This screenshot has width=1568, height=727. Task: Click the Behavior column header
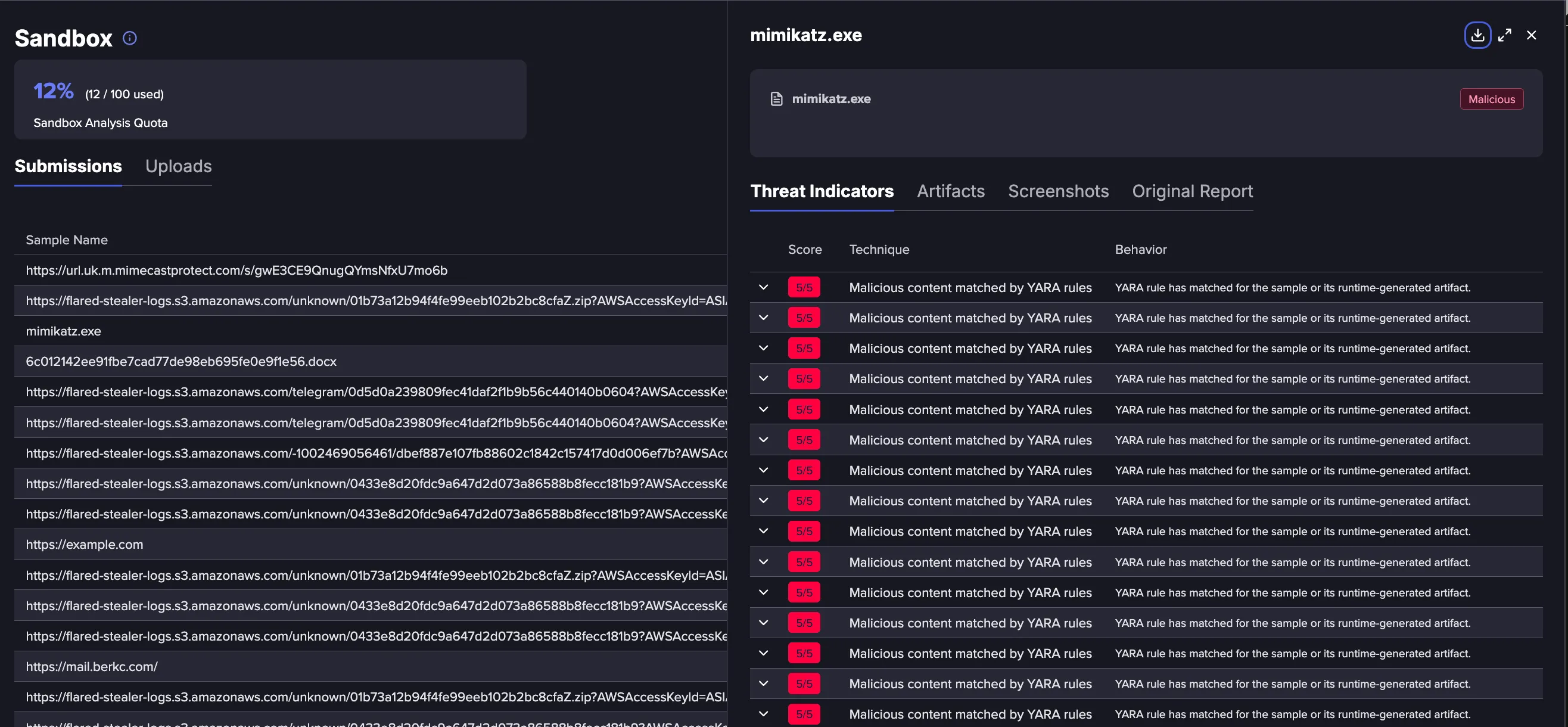point(1140,250)
